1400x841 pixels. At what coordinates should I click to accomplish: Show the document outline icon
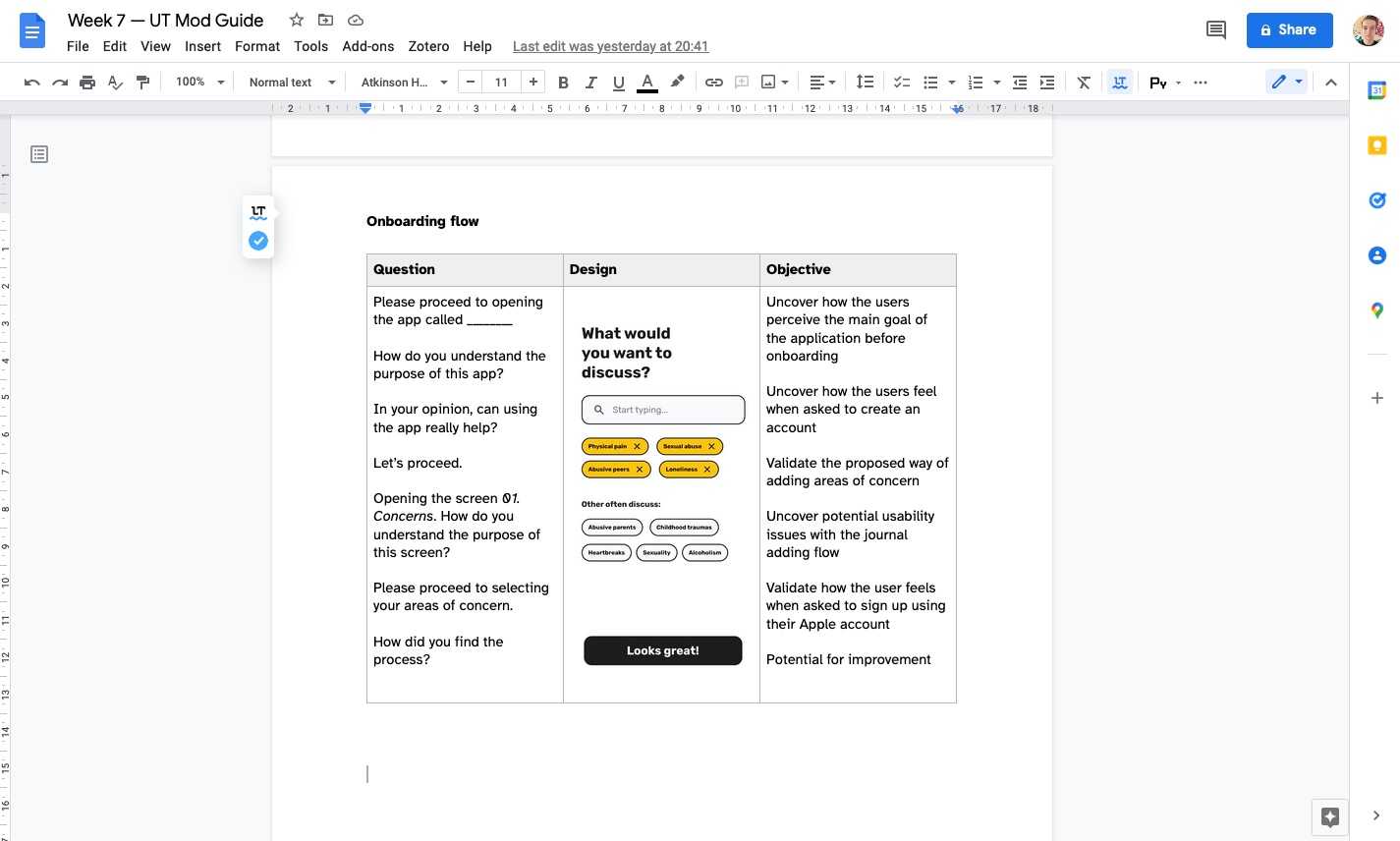[x=39, y=154]
